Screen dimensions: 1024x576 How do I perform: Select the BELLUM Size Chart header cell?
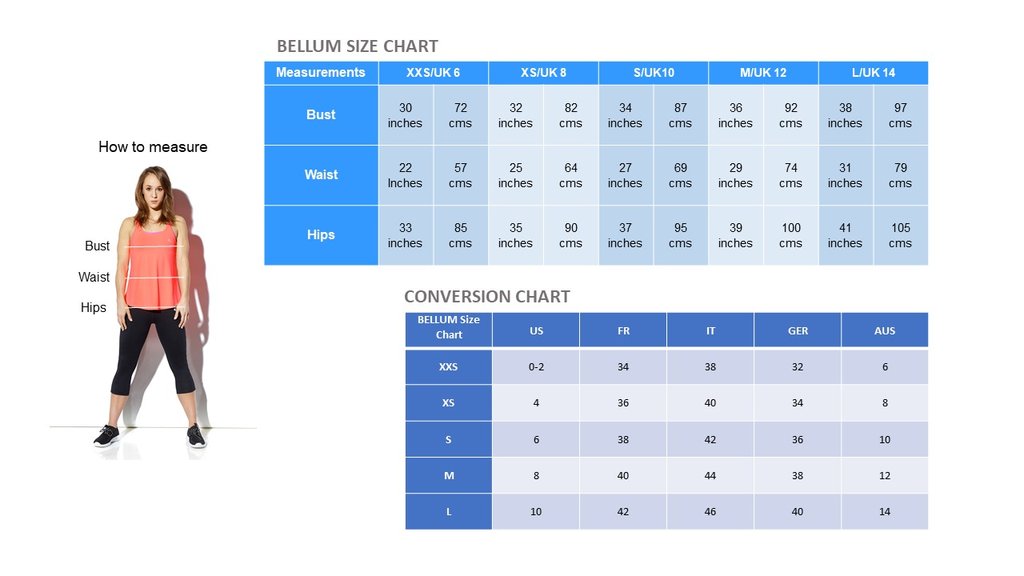tap(448, 328)
